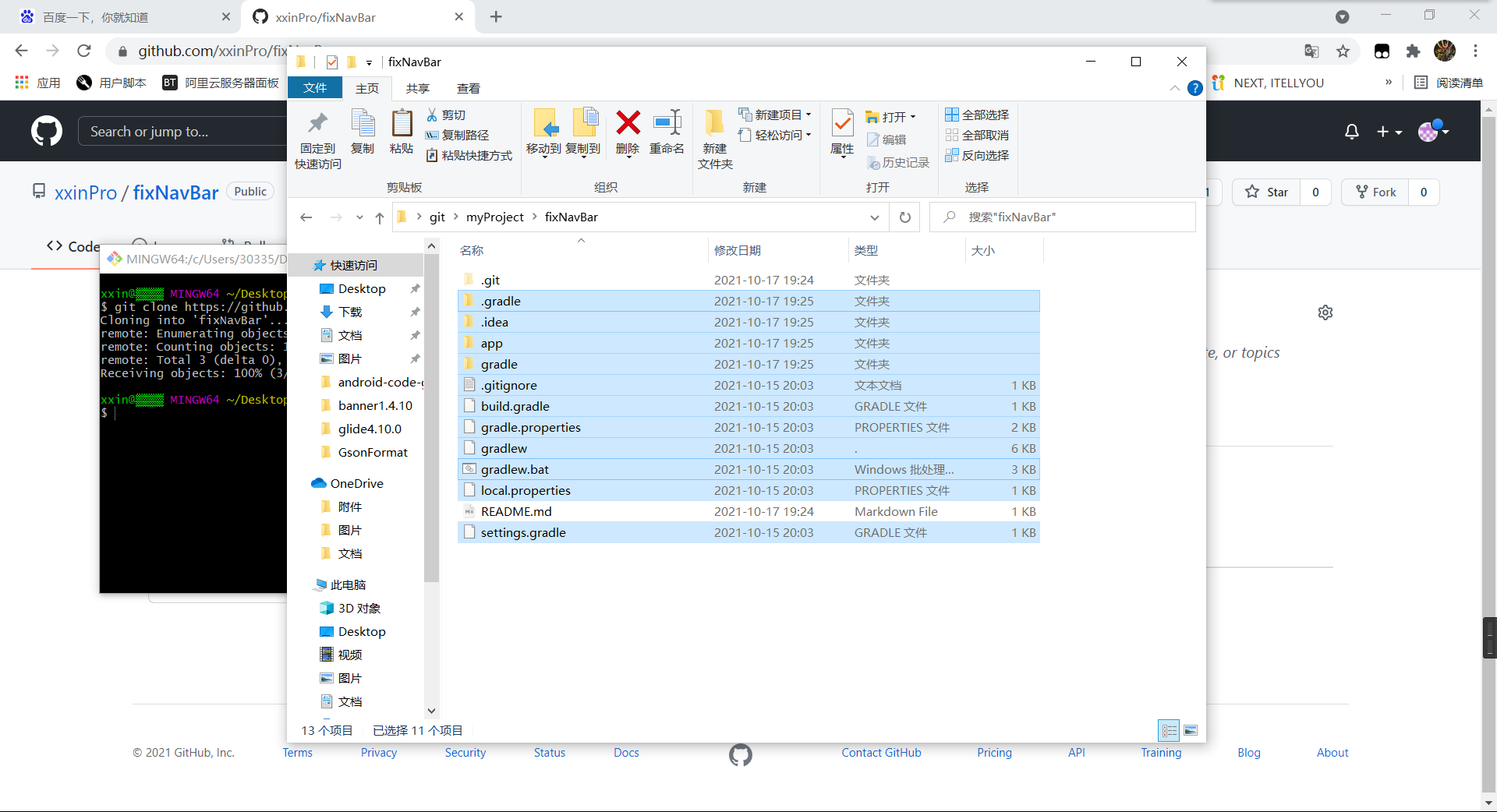The height and width of the screenshot is (812, 1497).
Task: Open Properties (属性) in ribbon
Action: 842,132
